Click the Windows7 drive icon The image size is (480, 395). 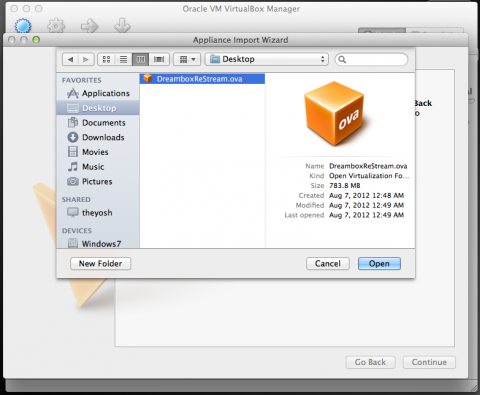(73, 244)
